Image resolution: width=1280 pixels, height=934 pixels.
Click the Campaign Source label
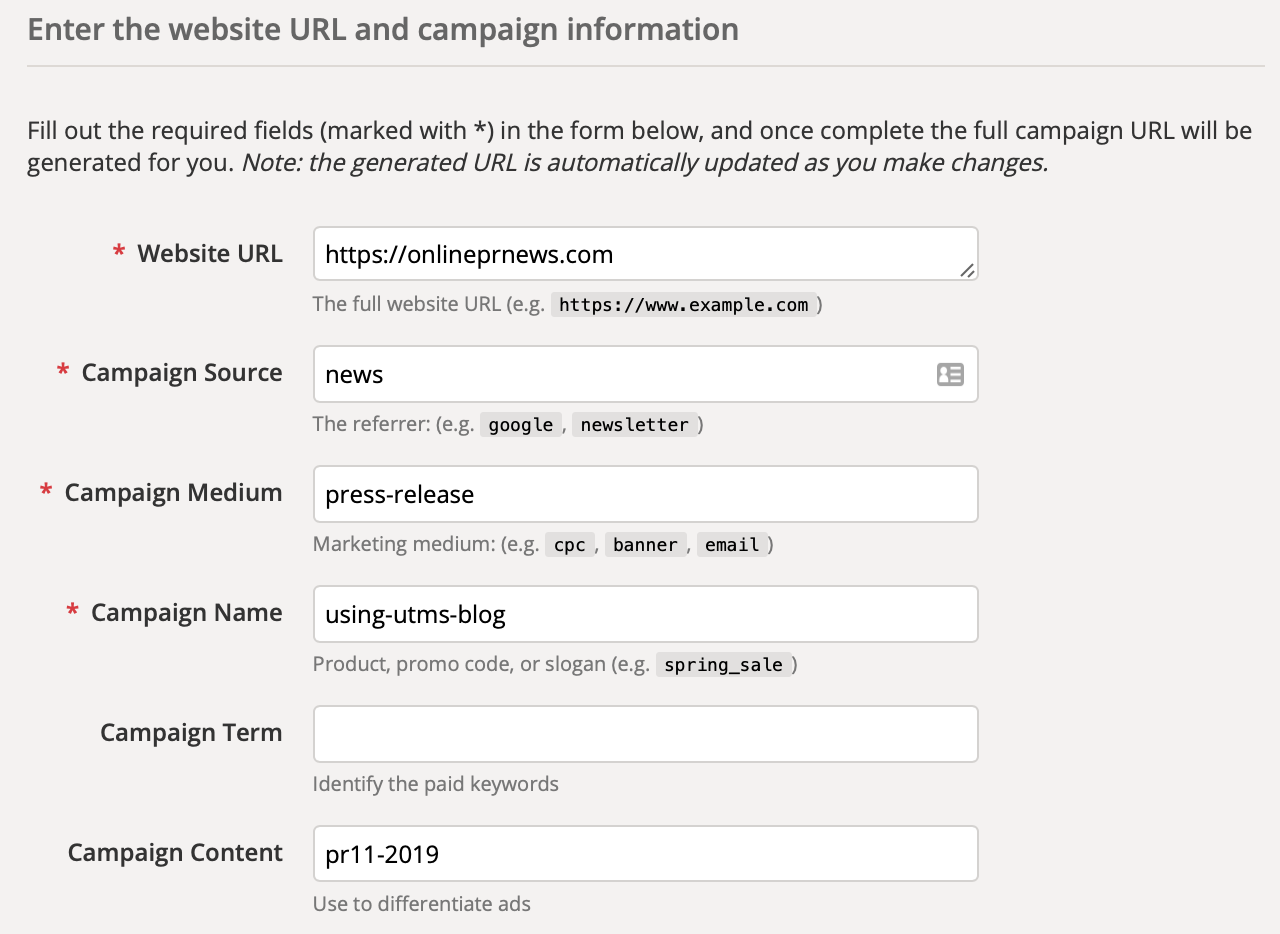tap(182, 373)
